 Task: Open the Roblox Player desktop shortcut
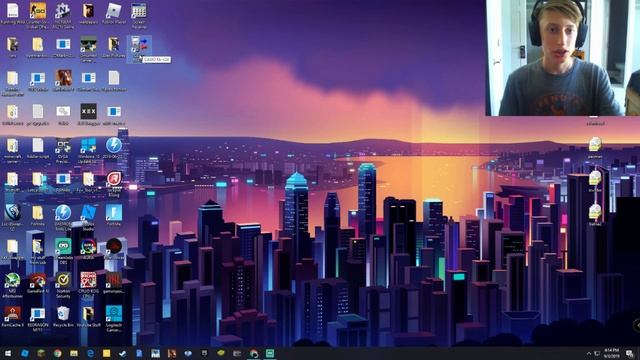[113, 13]
